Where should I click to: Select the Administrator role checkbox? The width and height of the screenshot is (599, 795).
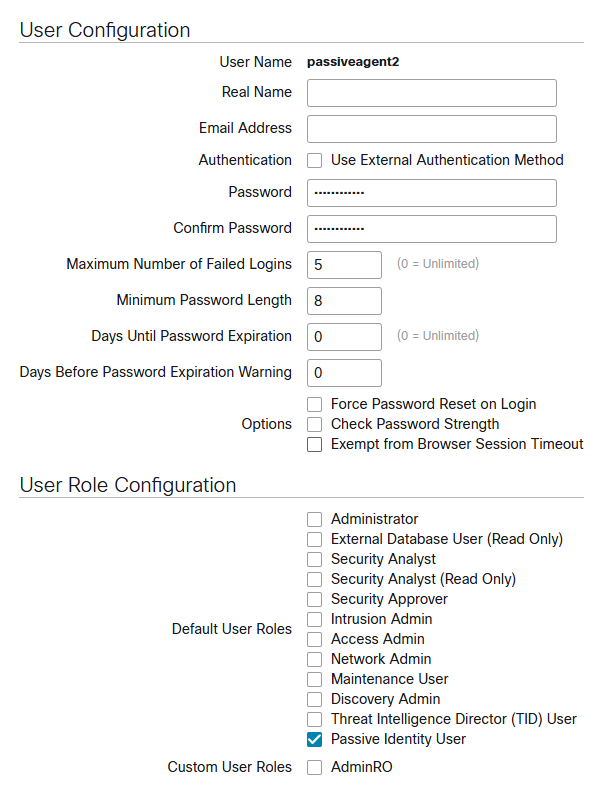pyautogui.click(x=314, y=520)
